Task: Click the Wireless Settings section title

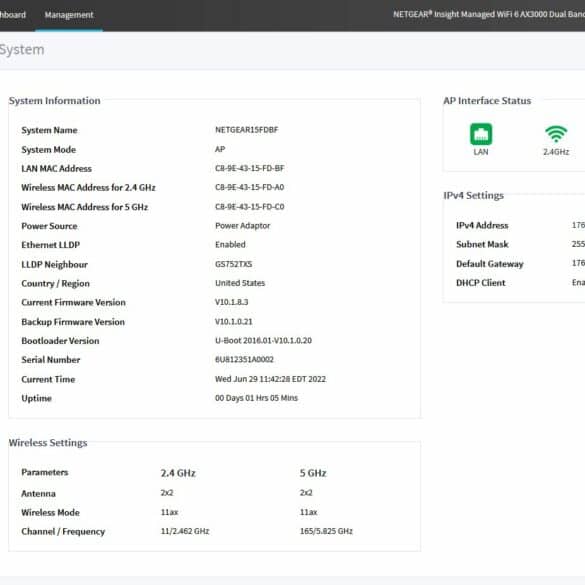Action: point(48,443)
